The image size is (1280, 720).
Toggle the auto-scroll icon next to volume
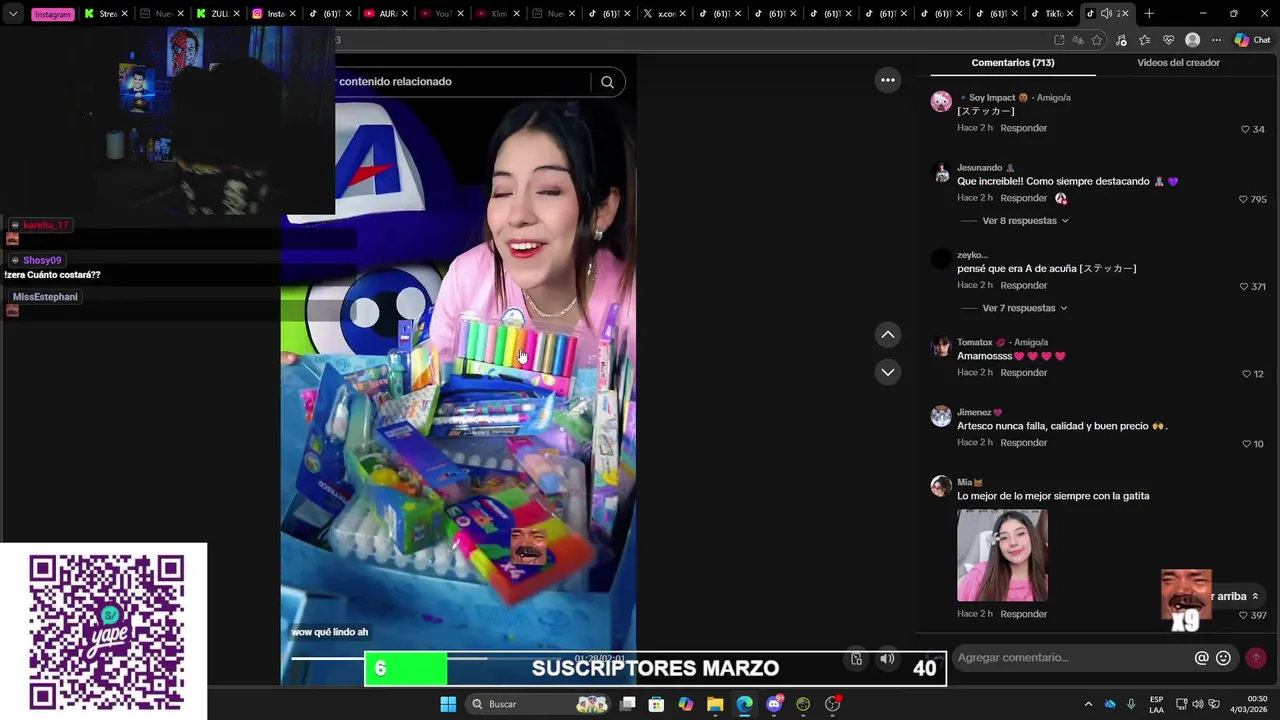pyautogui.click(x=857, y=658)
